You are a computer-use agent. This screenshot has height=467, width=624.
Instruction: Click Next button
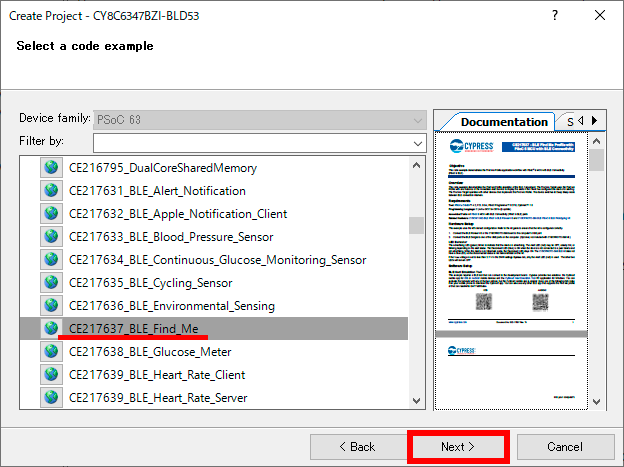pos(458,447)
